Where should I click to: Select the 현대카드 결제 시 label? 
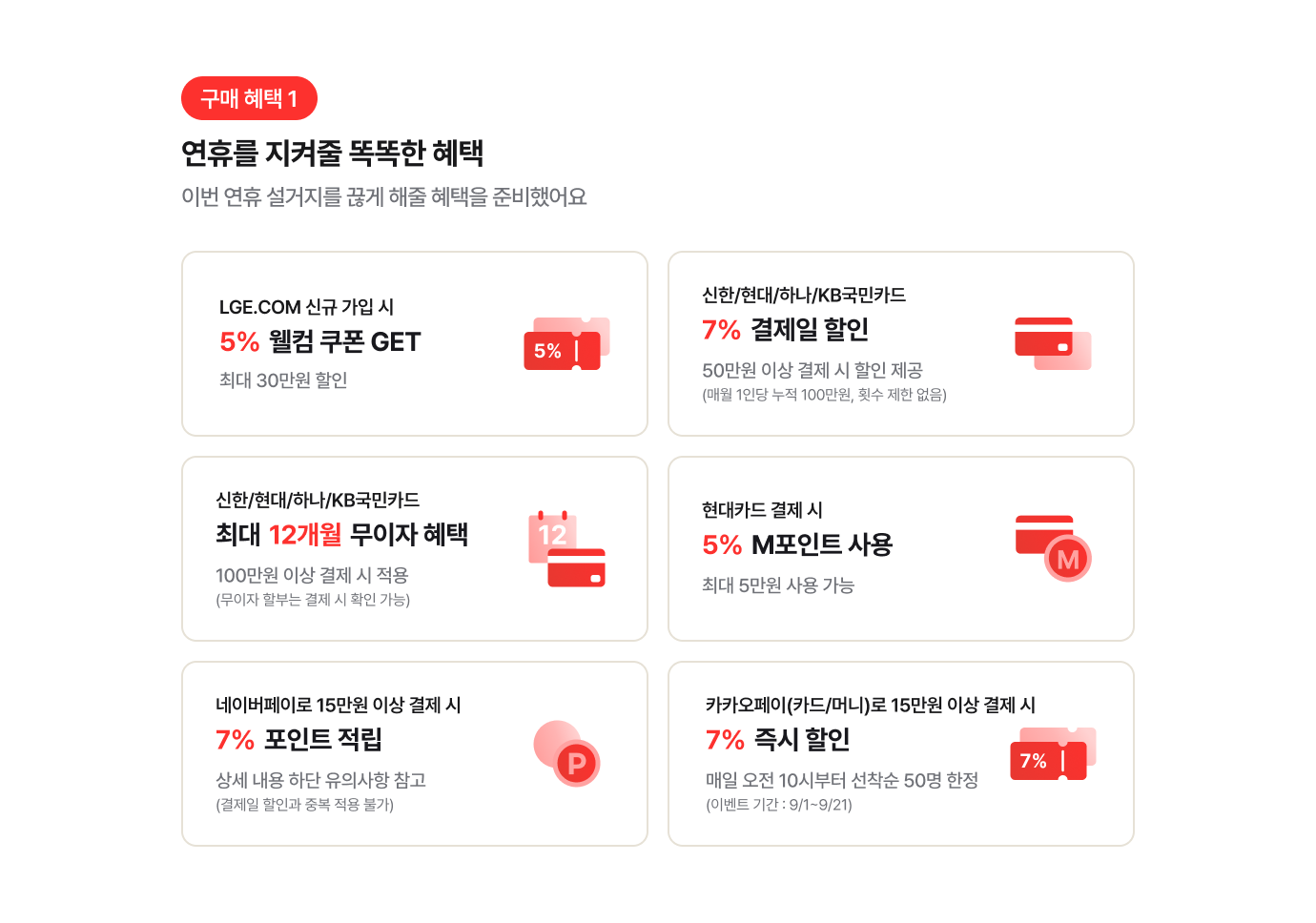point(762,510)
